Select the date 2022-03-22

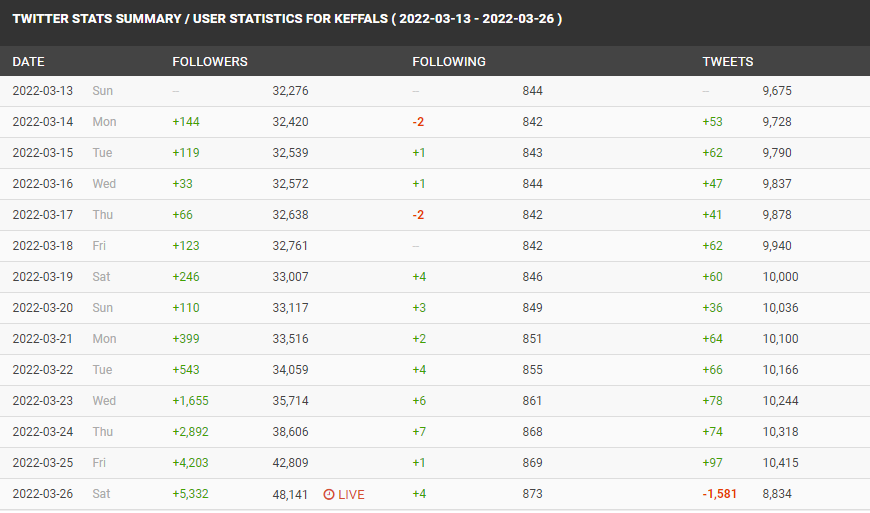click(x=43, y=370)
